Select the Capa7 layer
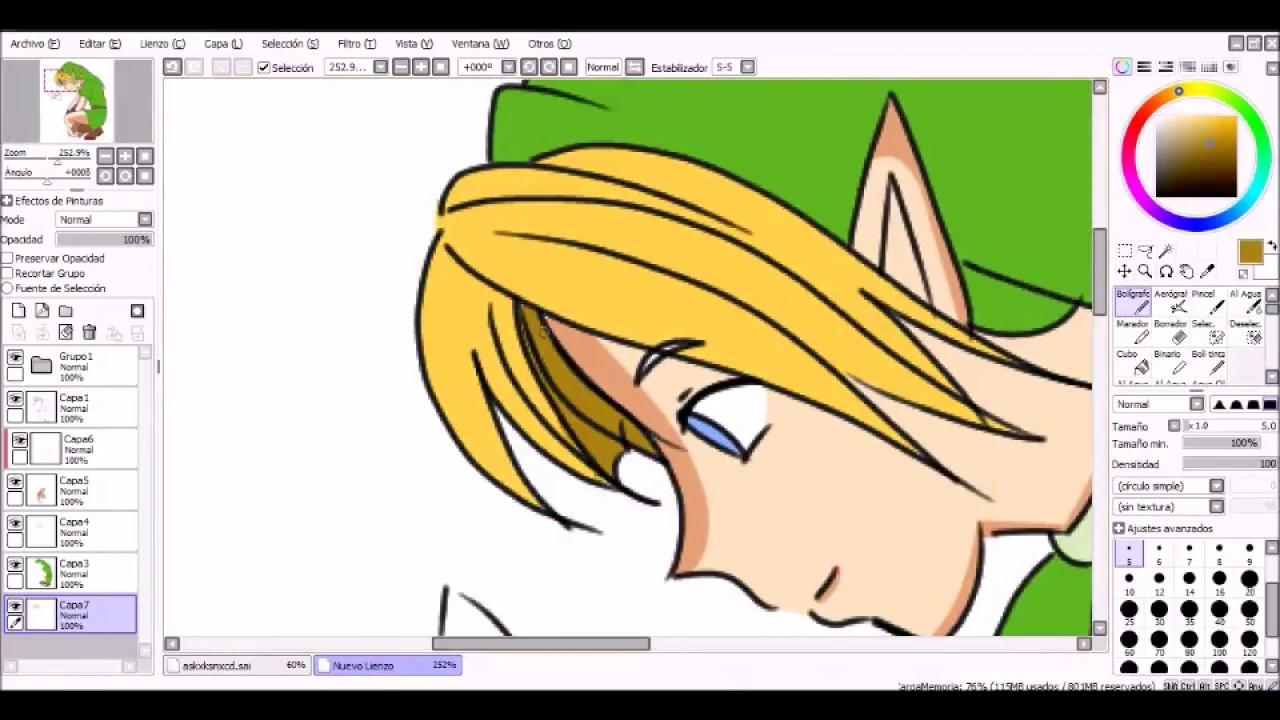Image resolution: width=1280 pixels, height=720 pixels. (70, 614)
